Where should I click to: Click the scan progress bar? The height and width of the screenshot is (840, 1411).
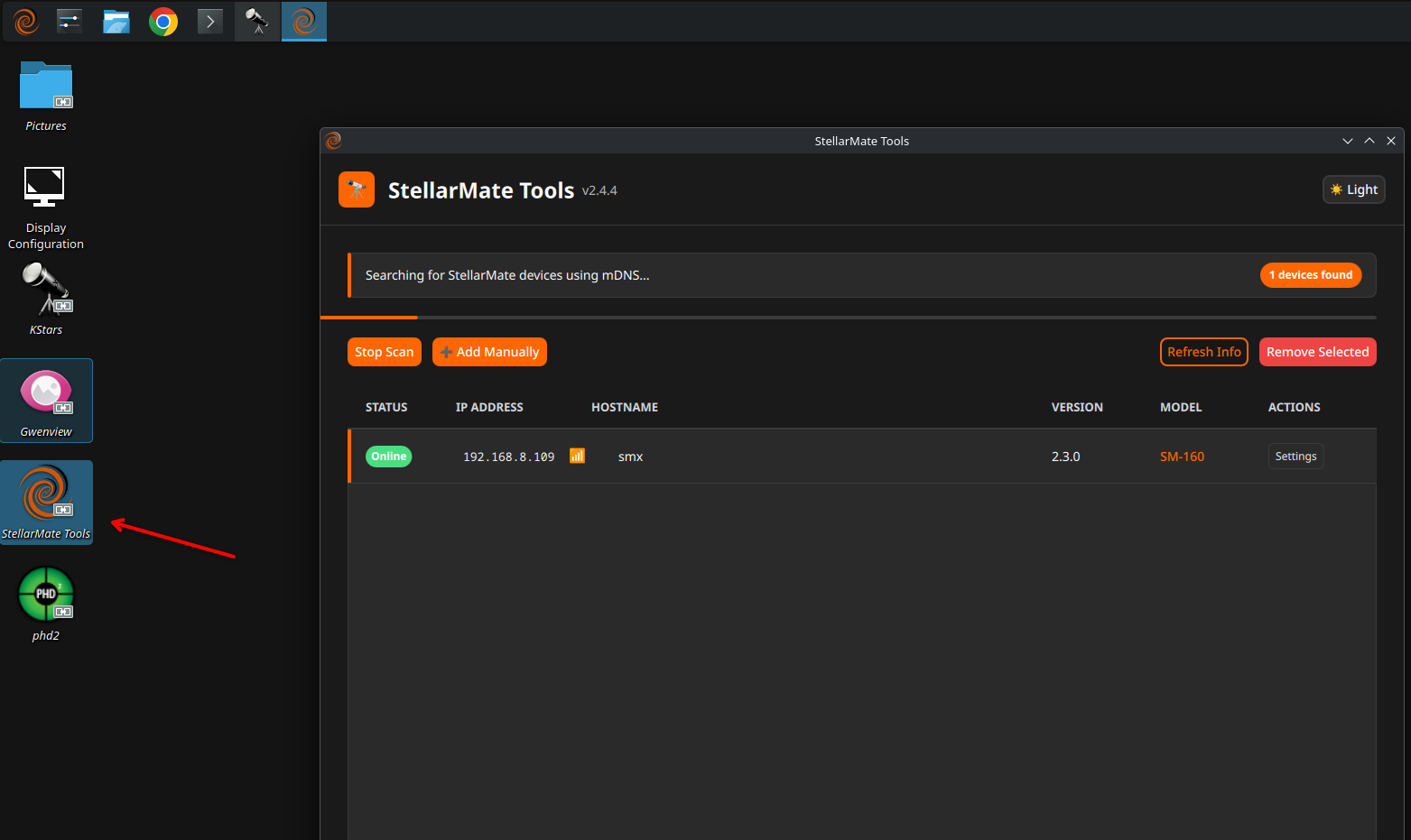coord(849,318)
